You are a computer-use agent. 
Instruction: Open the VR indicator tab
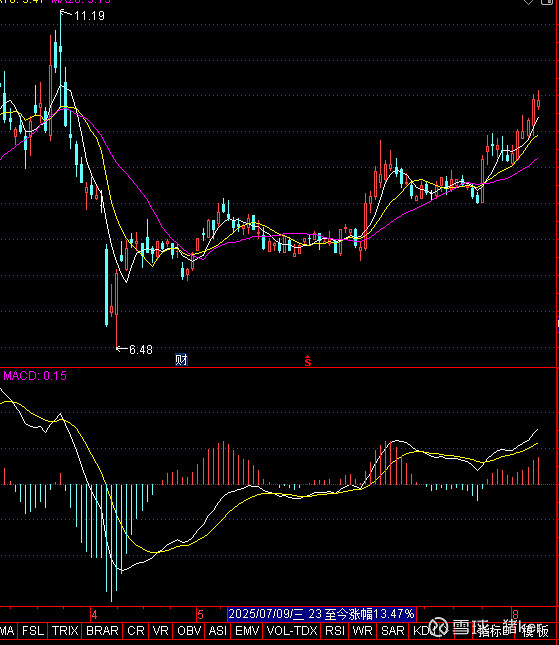[x=160, y=631]
